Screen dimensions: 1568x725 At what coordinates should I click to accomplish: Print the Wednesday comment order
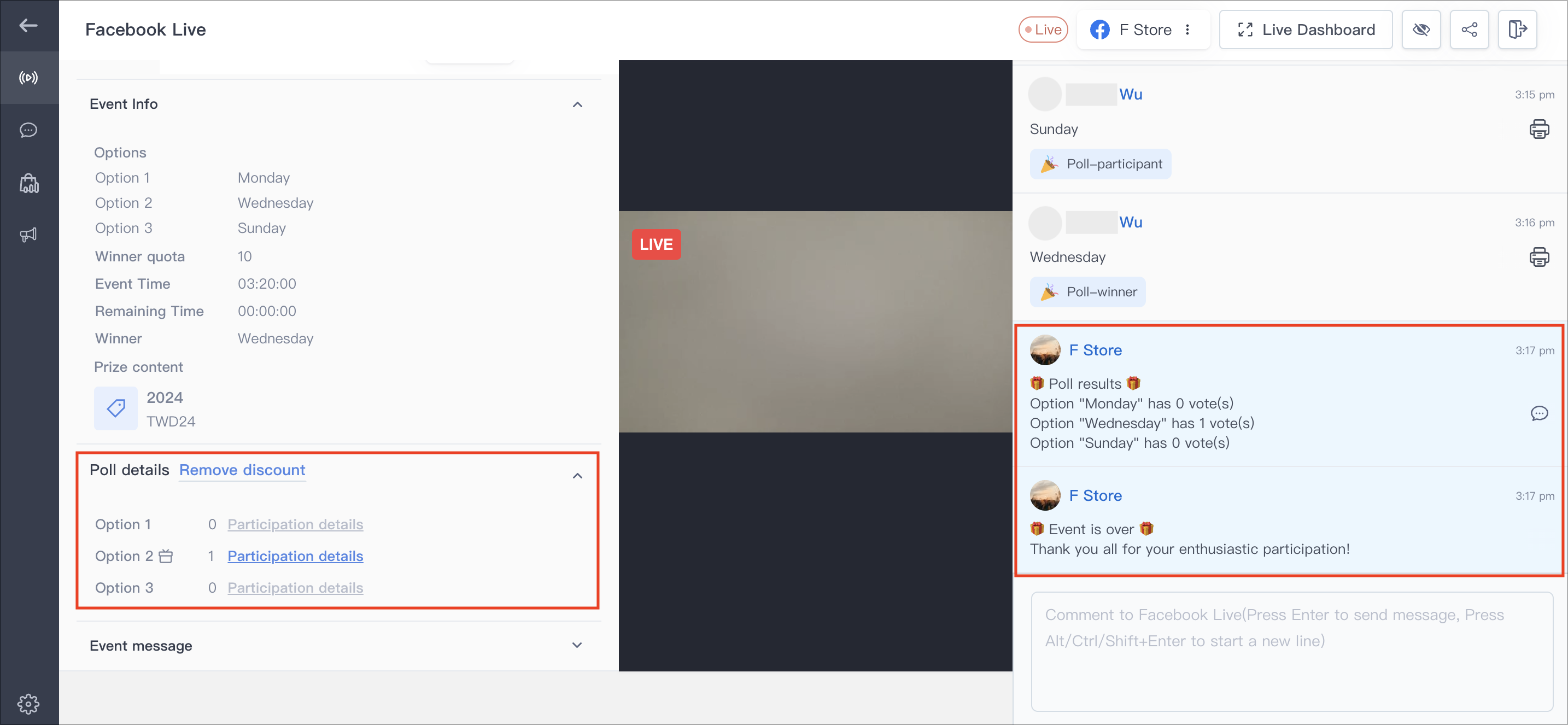1539,257
